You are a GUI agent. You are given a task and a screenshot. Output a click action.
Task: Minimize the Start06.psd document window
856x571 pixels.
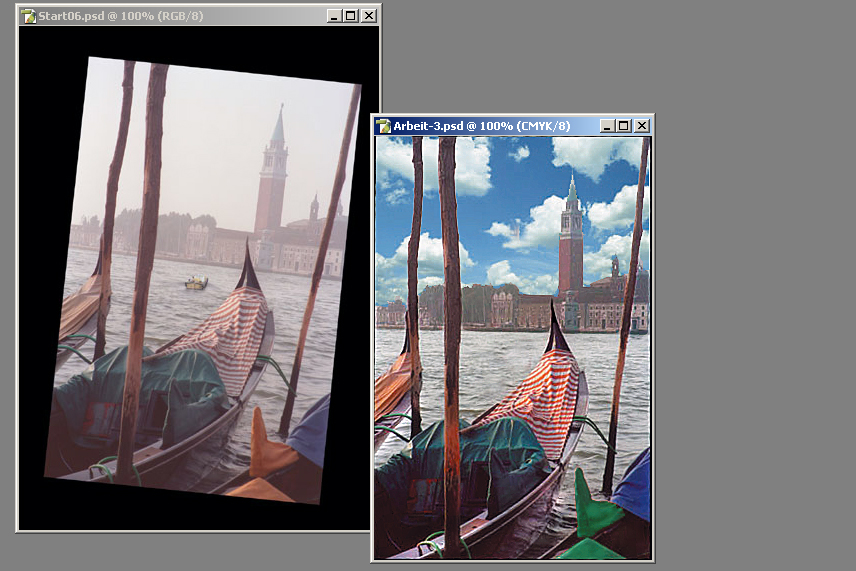[332, 16]
